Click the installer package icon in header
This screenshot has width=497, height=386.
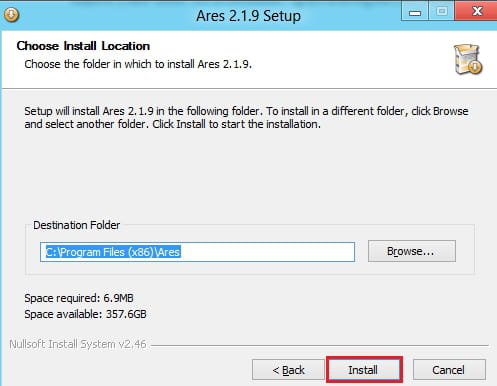point(468,59)
